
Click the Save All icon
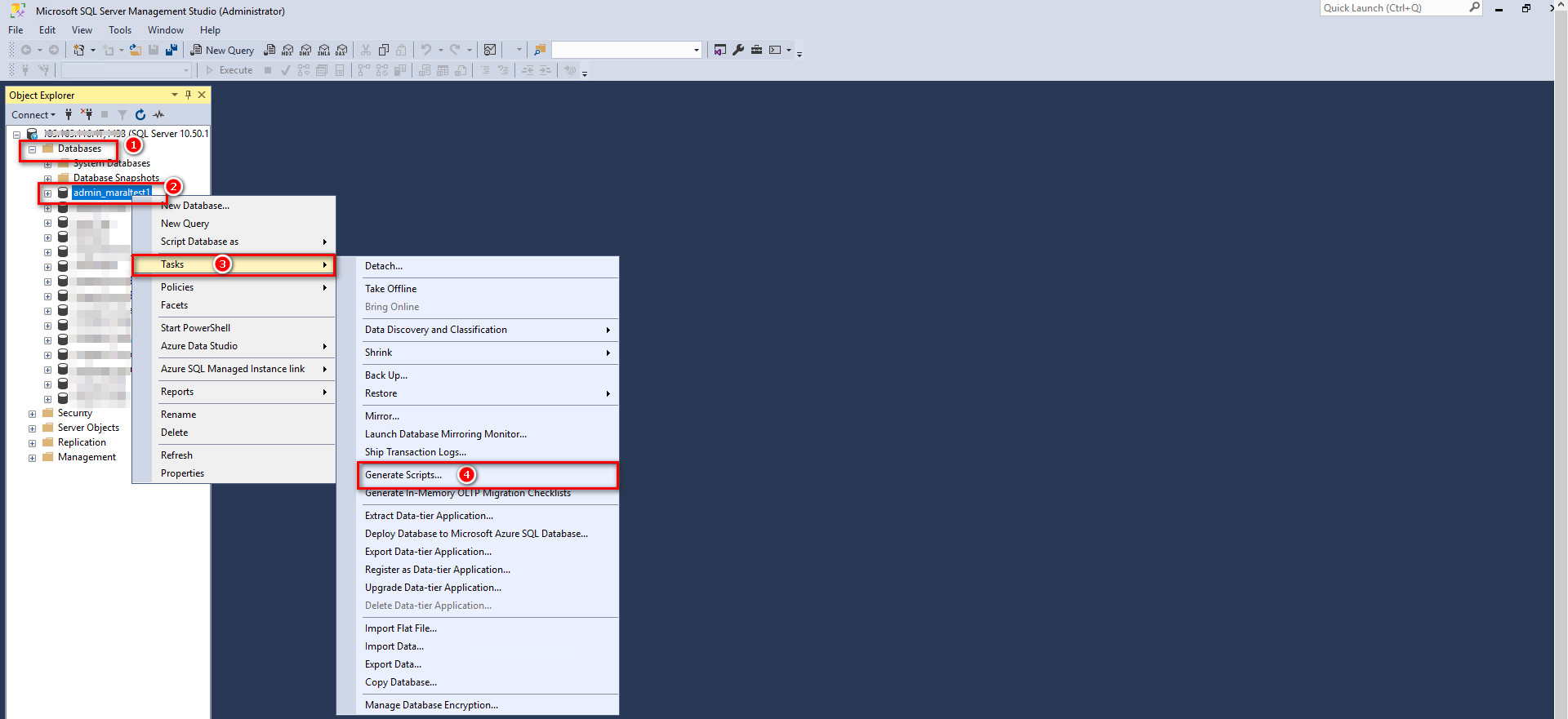[171, 50]
